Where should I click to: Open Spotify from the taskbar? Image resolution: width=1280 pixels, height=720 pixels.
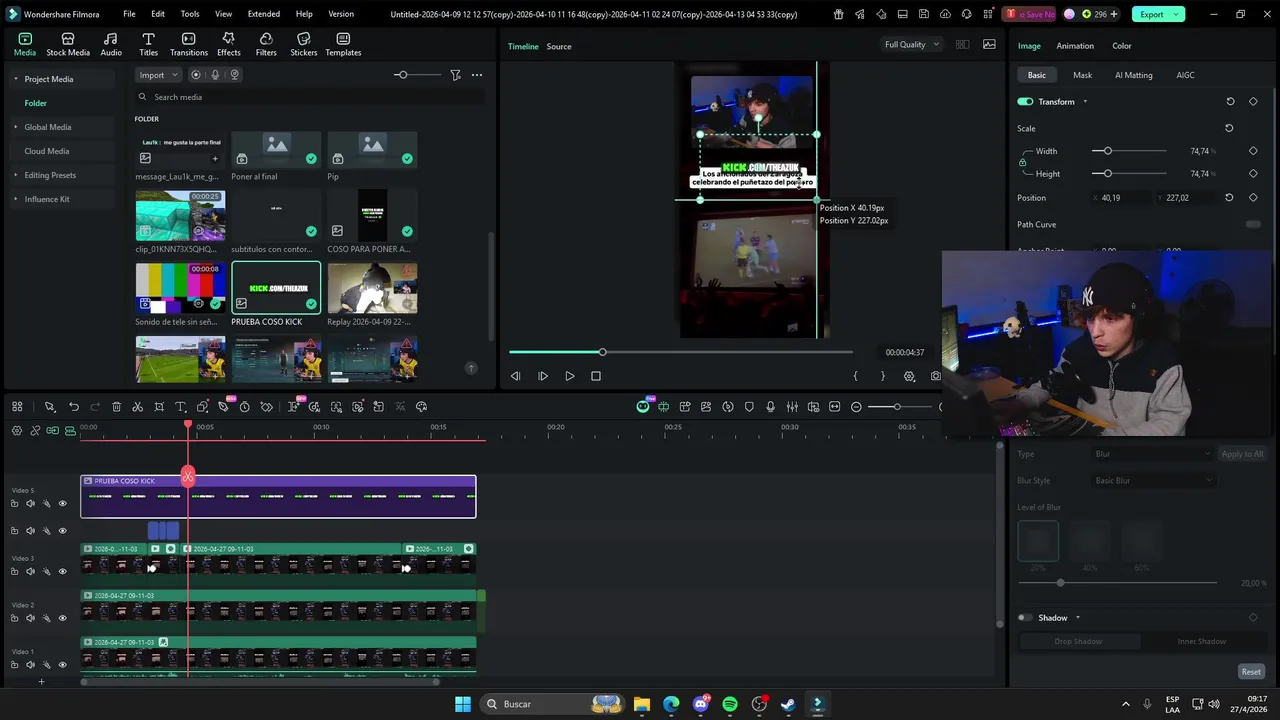730,704
